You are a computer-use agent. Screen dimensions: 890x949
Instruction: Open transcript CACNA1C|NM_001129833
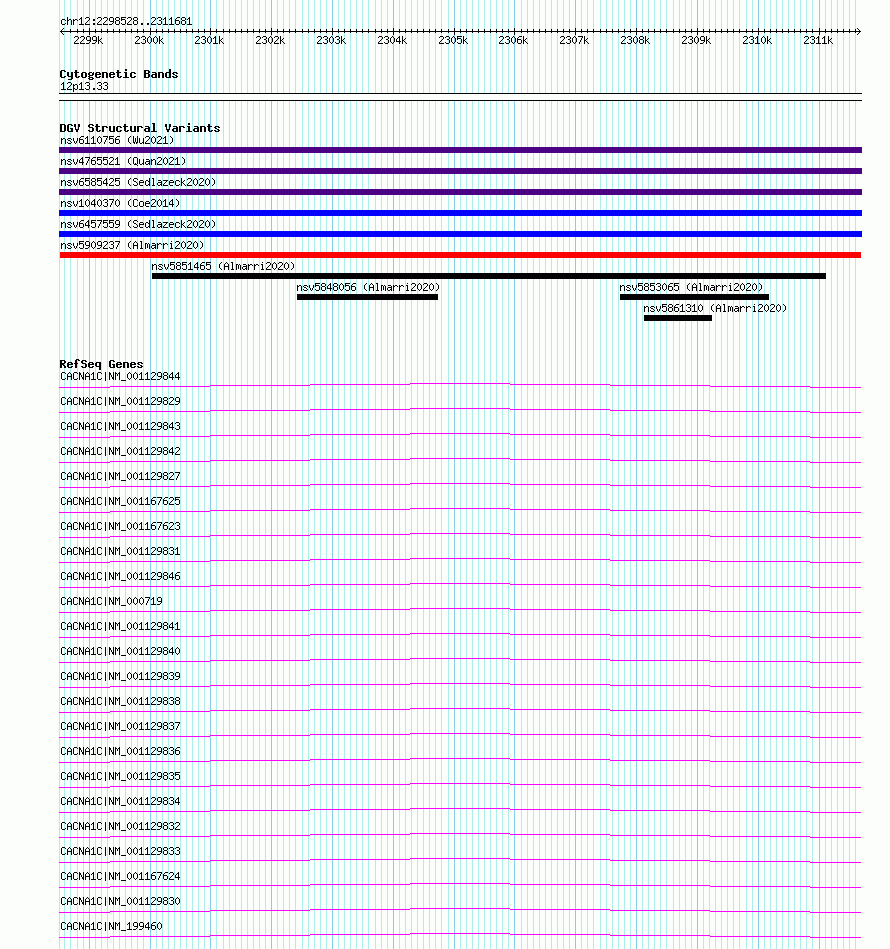(120, 852)
